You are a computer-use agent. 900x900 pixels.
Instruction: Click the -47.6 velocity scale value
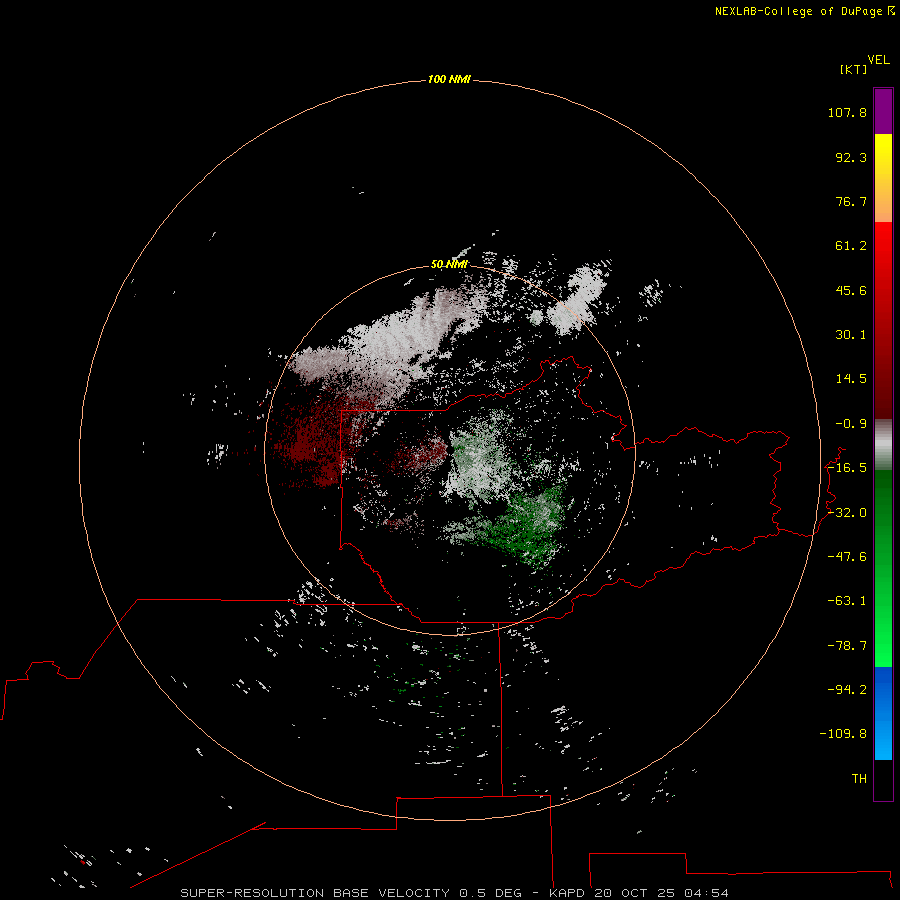click(x=847, y=557)
